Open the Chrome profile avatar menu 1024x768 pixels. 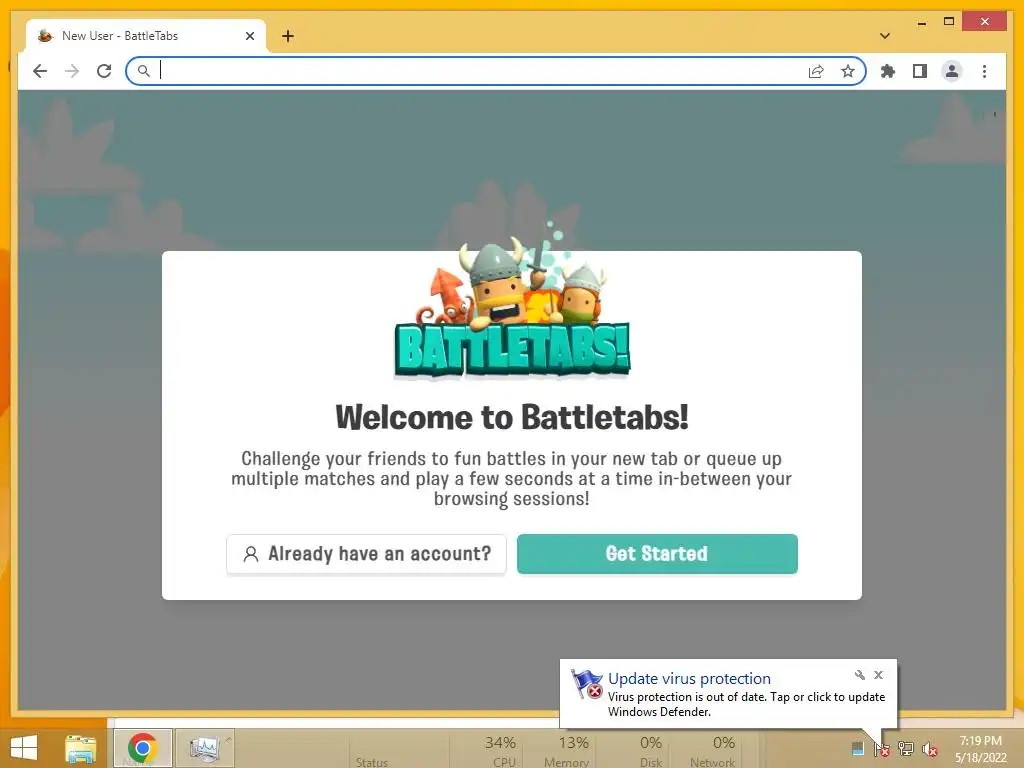click(x=952, y=71)
